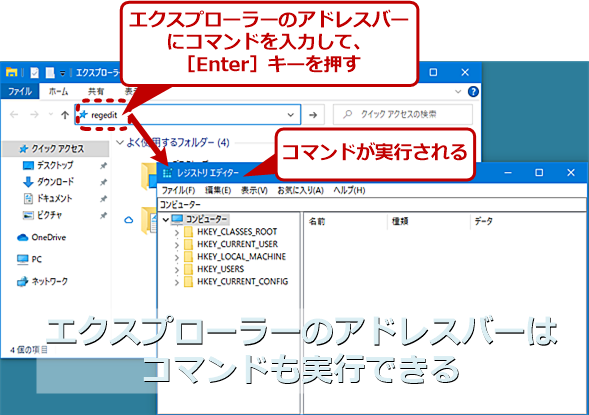This screenshot has height=415, width=589.
Task: Click the OneDrive cloud status icon in file list
Action: click(x=129, y=220)
